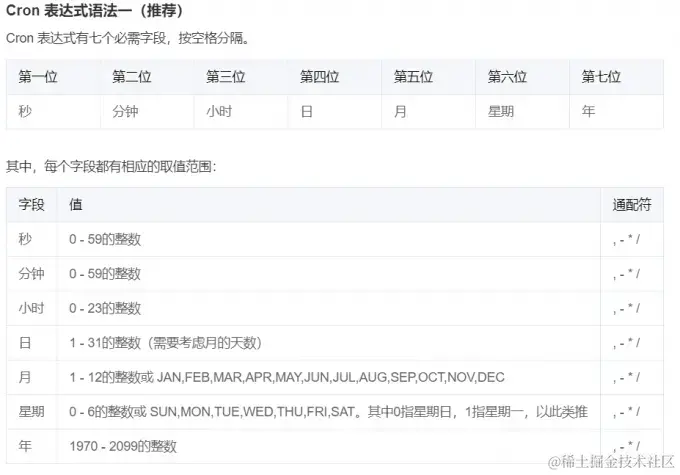Select the "通配符" column header
Image resolution: width=680 pixels, height=475 pixels.
(x=632, y=204)
